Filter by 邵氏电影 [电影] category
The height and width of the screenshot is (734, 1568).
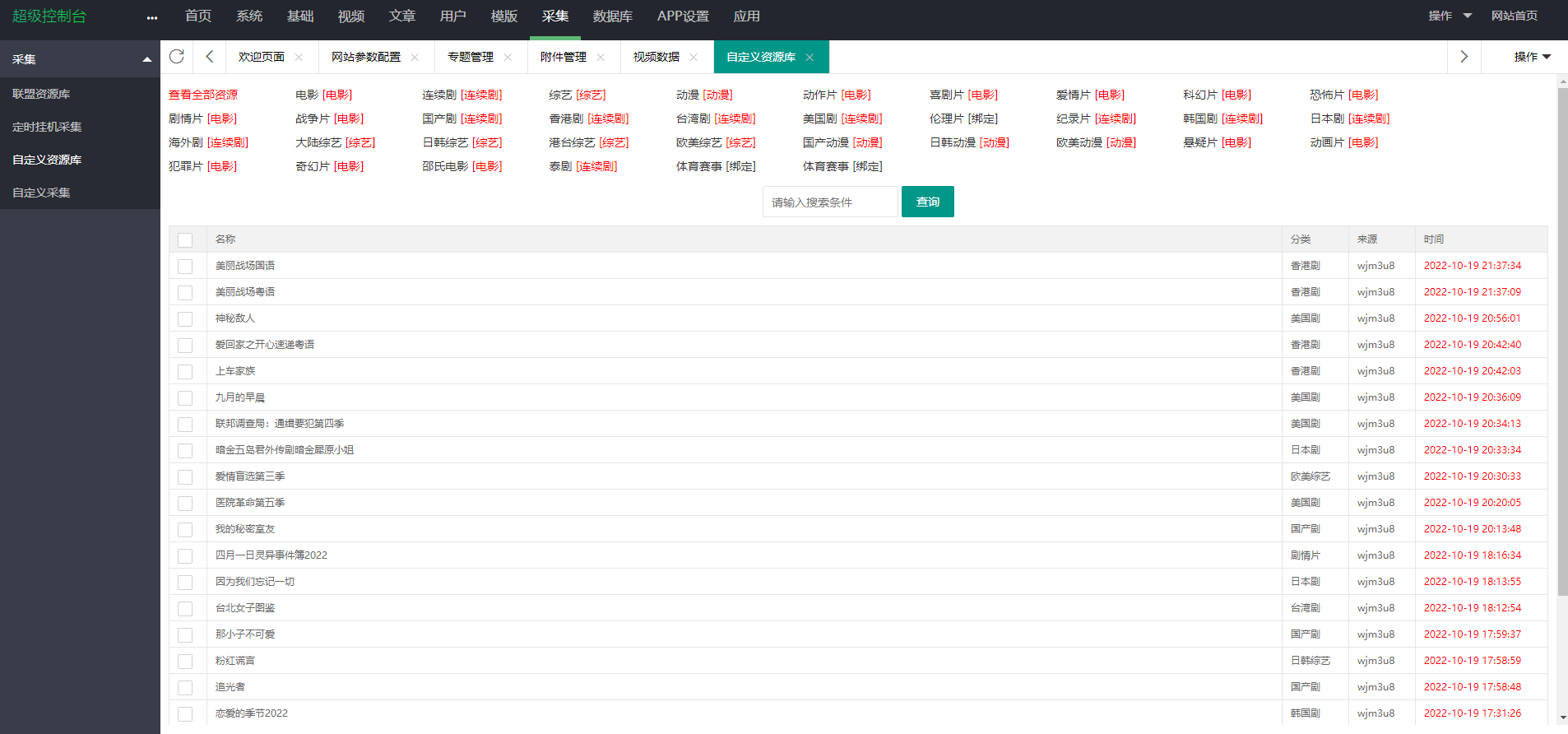[462, 166]
